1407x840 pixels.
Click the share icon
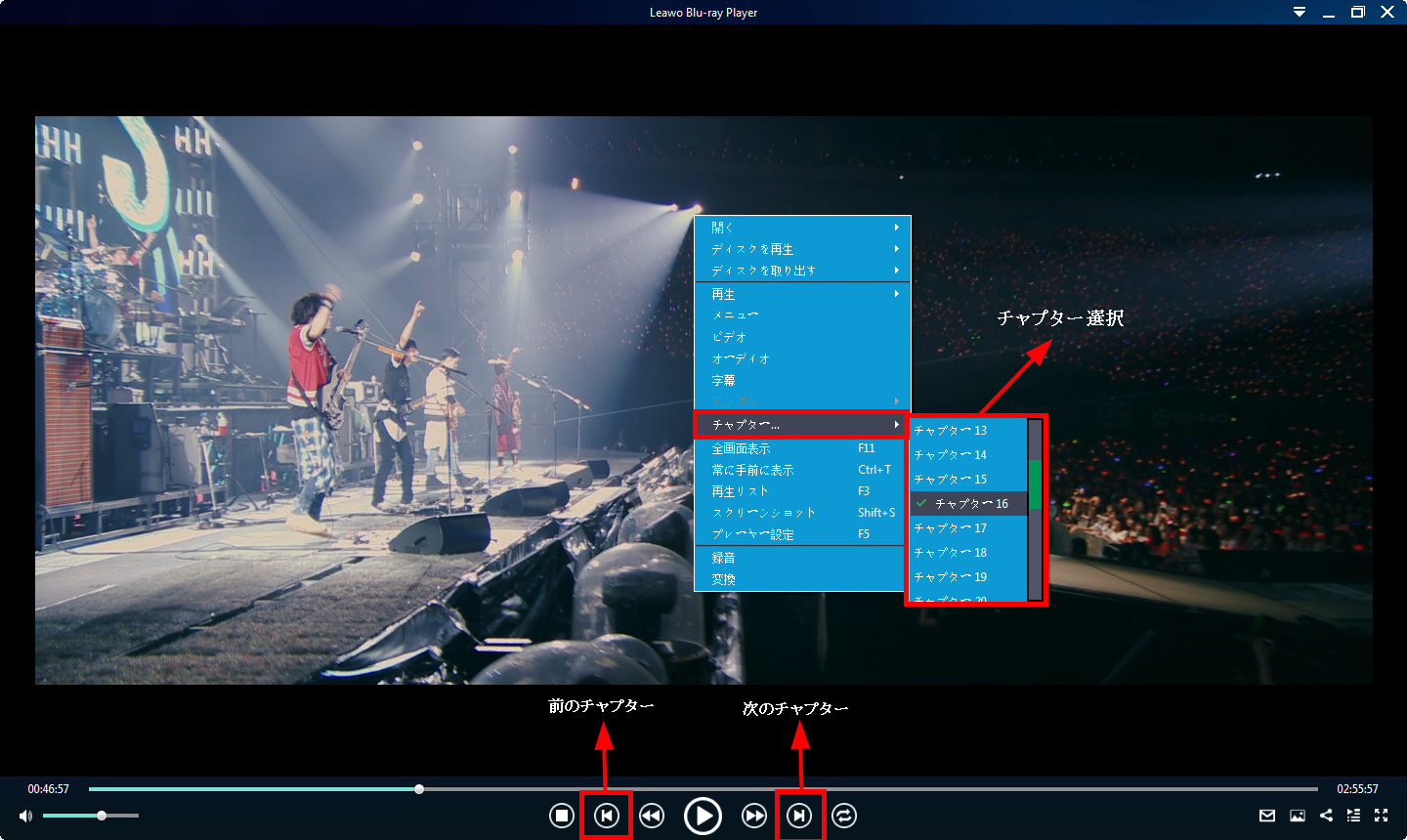(1326, 816)
